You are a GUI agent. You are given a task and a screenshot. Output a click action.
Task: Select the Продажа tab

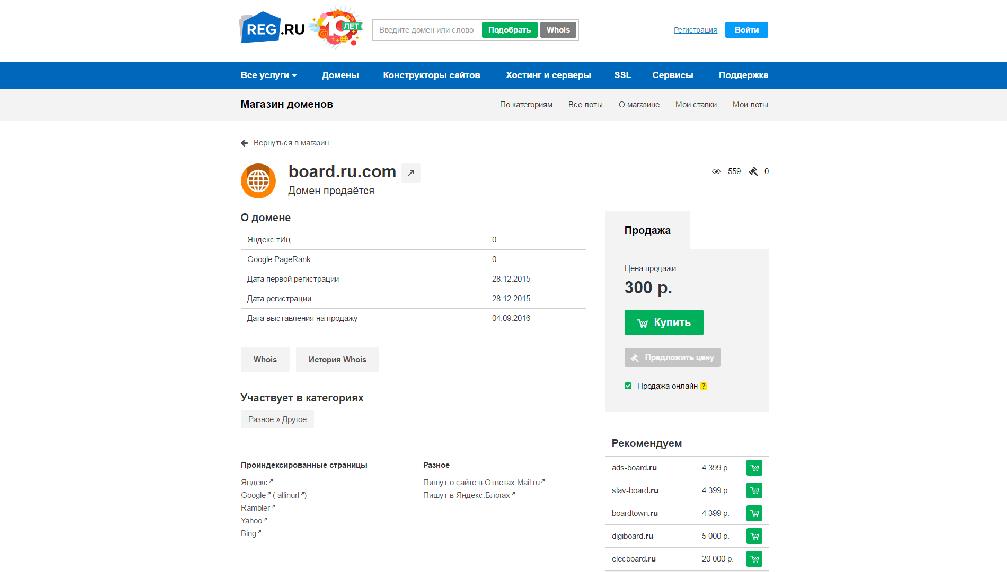tap(647, 230)
